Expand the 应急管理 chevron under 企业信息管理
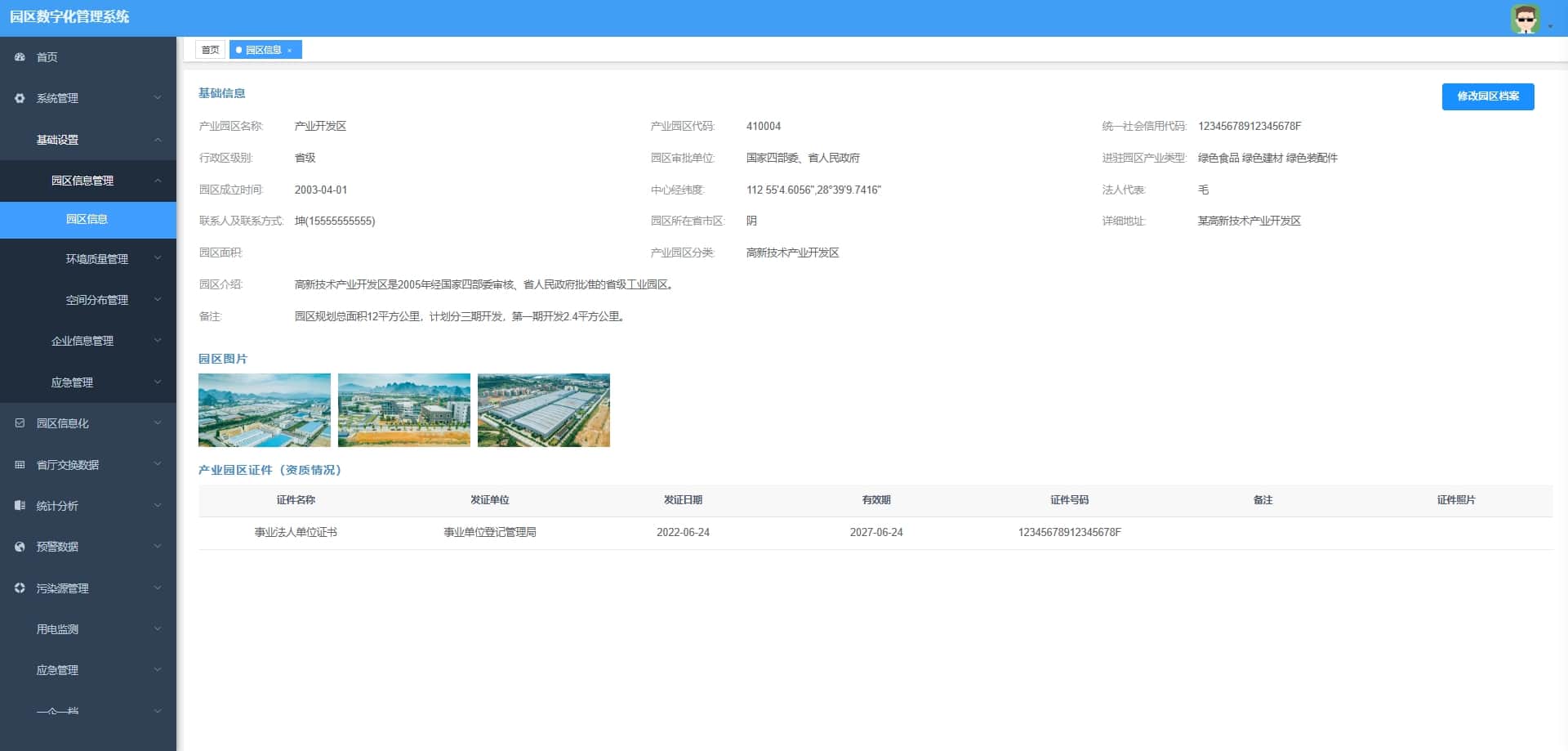The height and width of the screenshot is (751, 1568). tap(158, 382)
